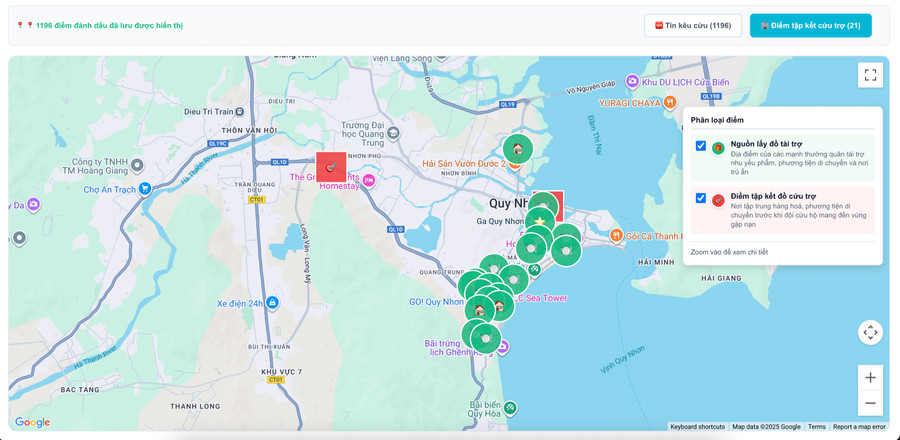The image size is (900, 440).
Task: Click the Google logo on map
Action: pyautogui.click(x=32, y=422)
